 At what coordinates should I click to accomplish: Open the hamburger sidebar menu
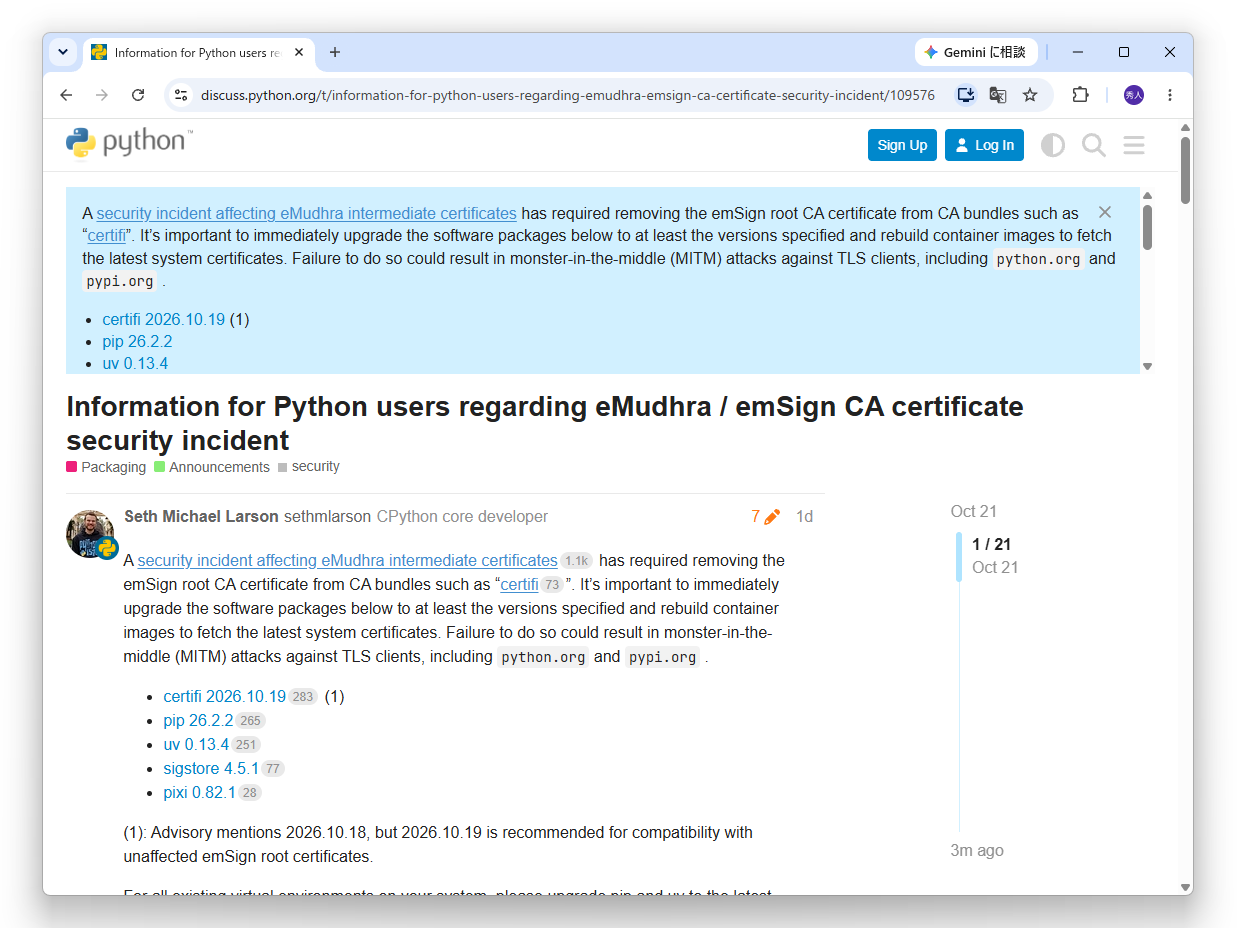point(1133,145)
